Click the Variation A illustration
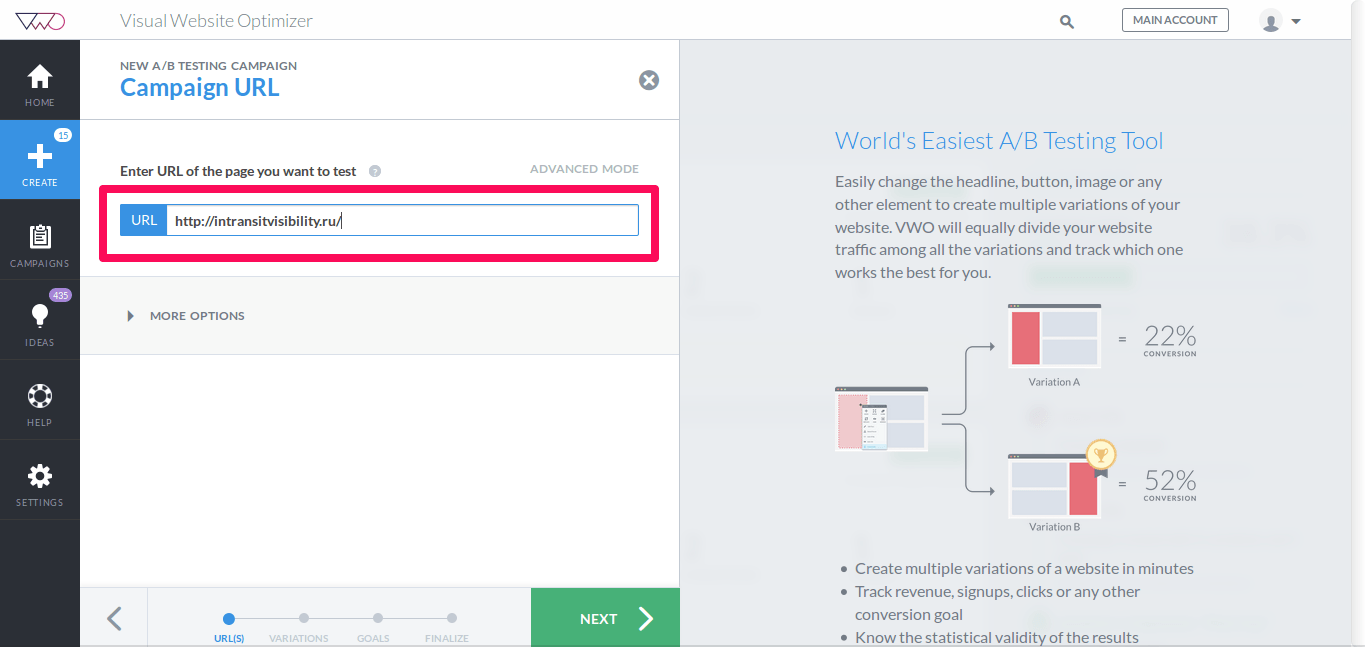The image size is (1365, 647). click(1054, 337)
